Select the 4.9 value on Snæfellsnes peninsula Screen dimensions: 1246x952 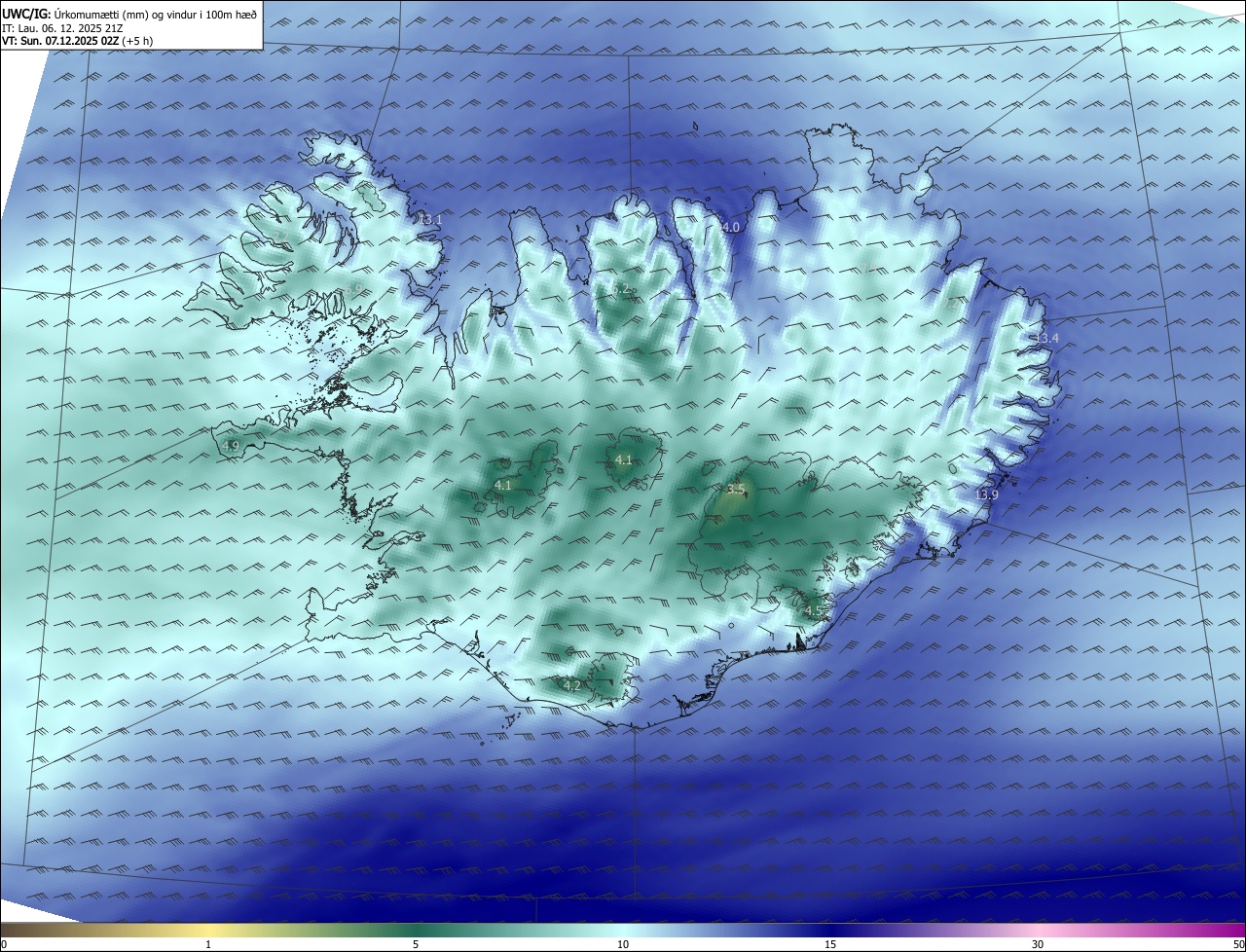click(231, 446)
